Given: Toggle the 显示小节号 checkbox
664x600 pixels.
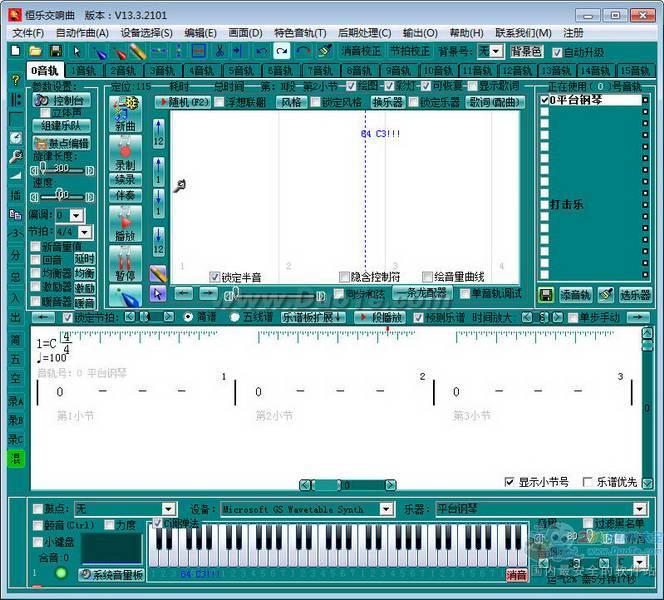Looking at the screenshot, I should click(509, 482).
